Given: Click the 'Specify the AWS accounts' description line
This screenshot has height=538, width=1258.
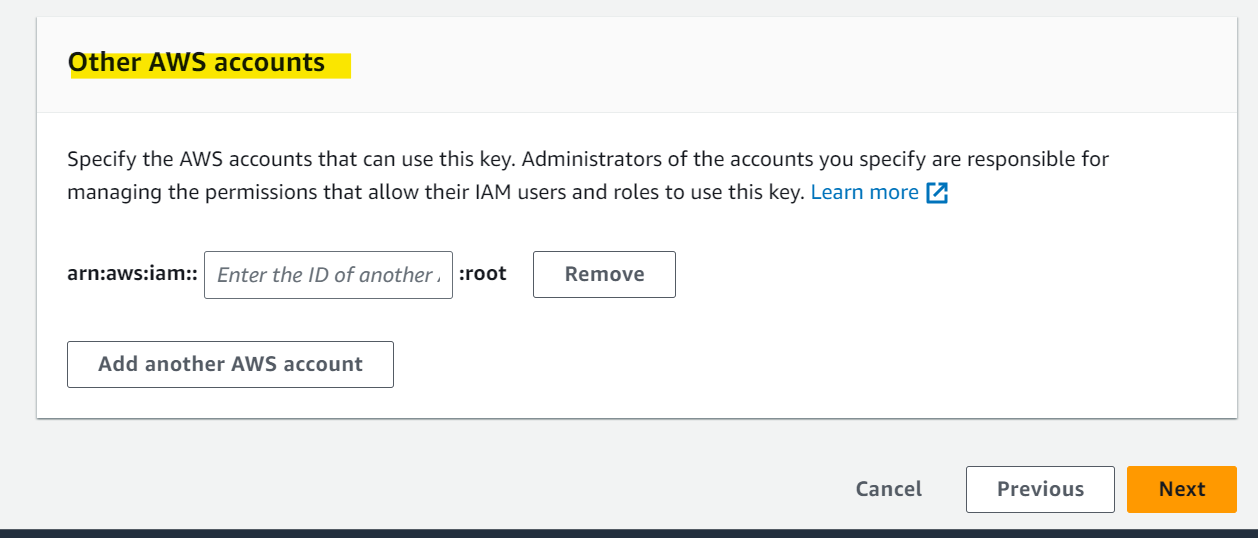Looking at the screenshot, I should click(x=588, y=159).
